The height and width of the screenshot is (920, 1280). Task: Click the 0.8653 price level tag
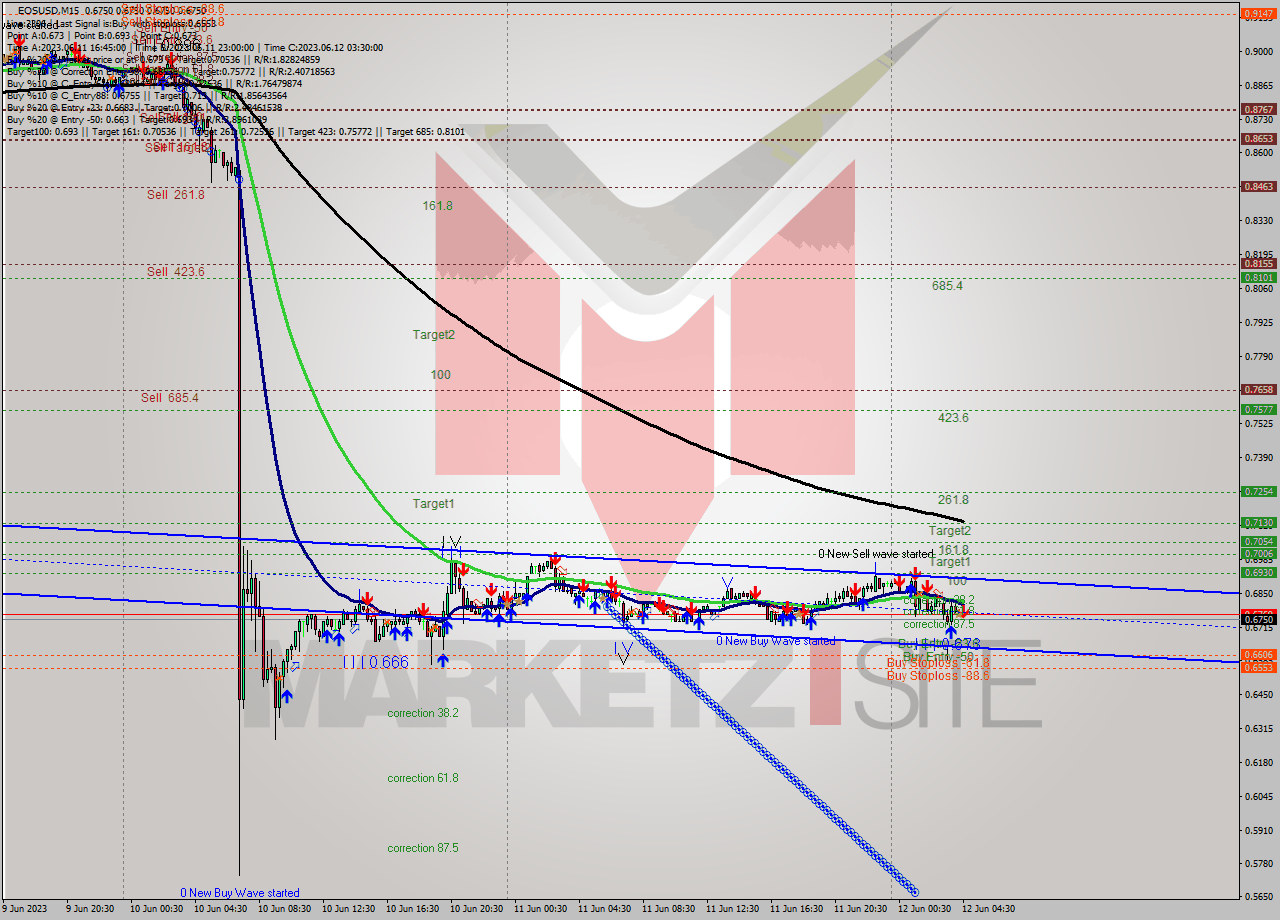coord(1258,139)
